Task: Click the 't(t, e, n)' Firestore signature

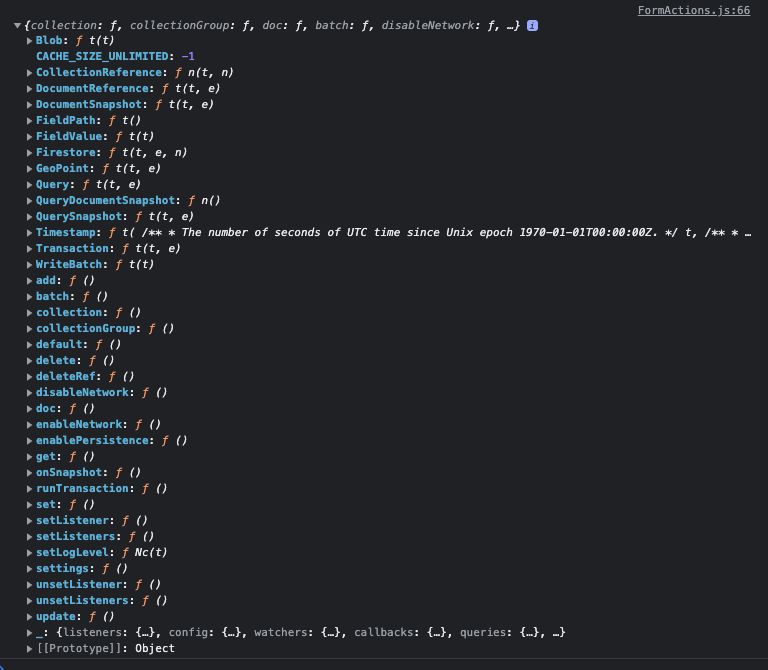Action: point(154,152)
